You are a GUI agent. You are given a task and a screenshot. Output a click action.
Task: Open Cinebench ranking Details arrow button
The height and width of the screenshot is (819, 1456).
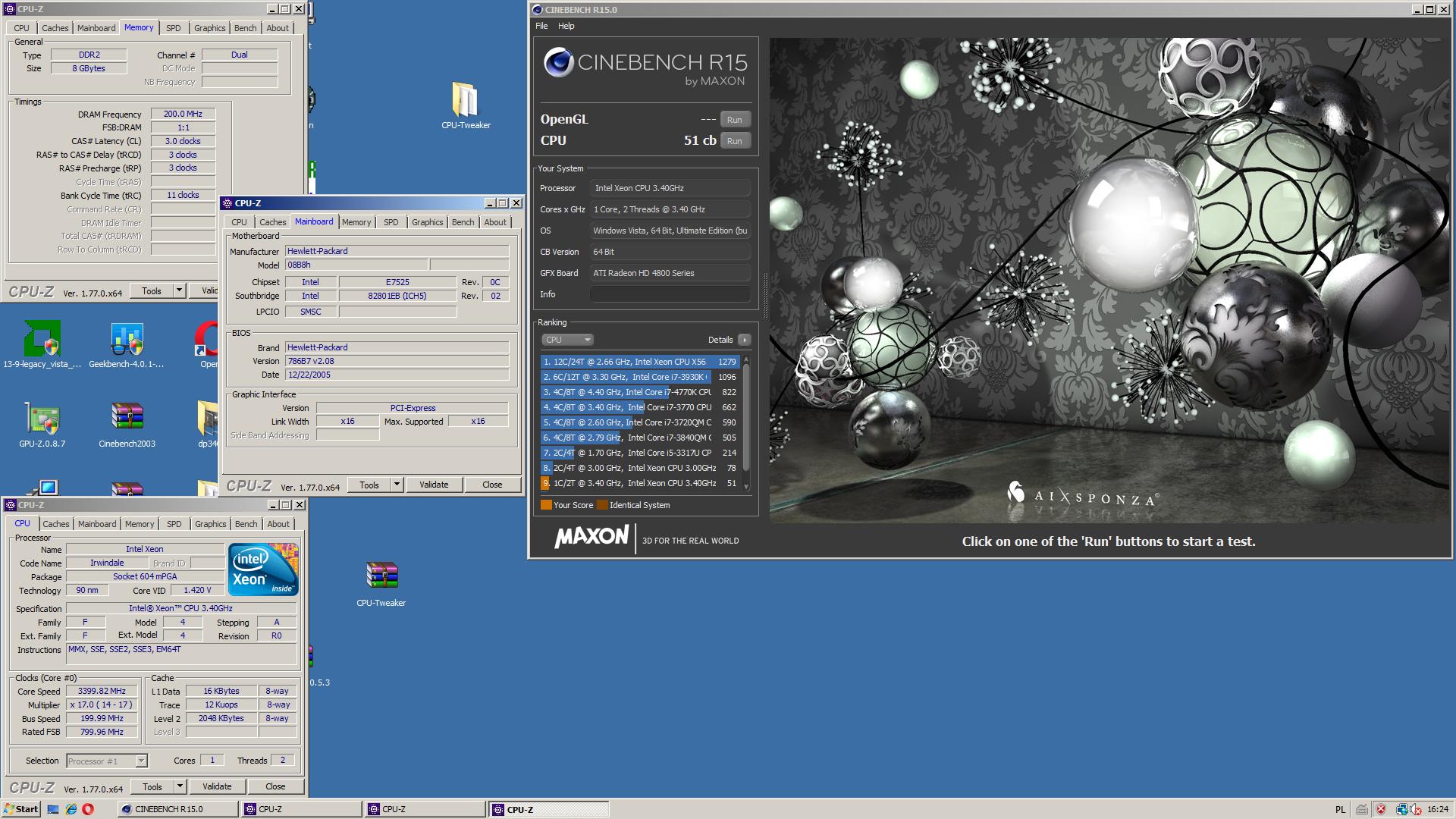pos(744,340)
